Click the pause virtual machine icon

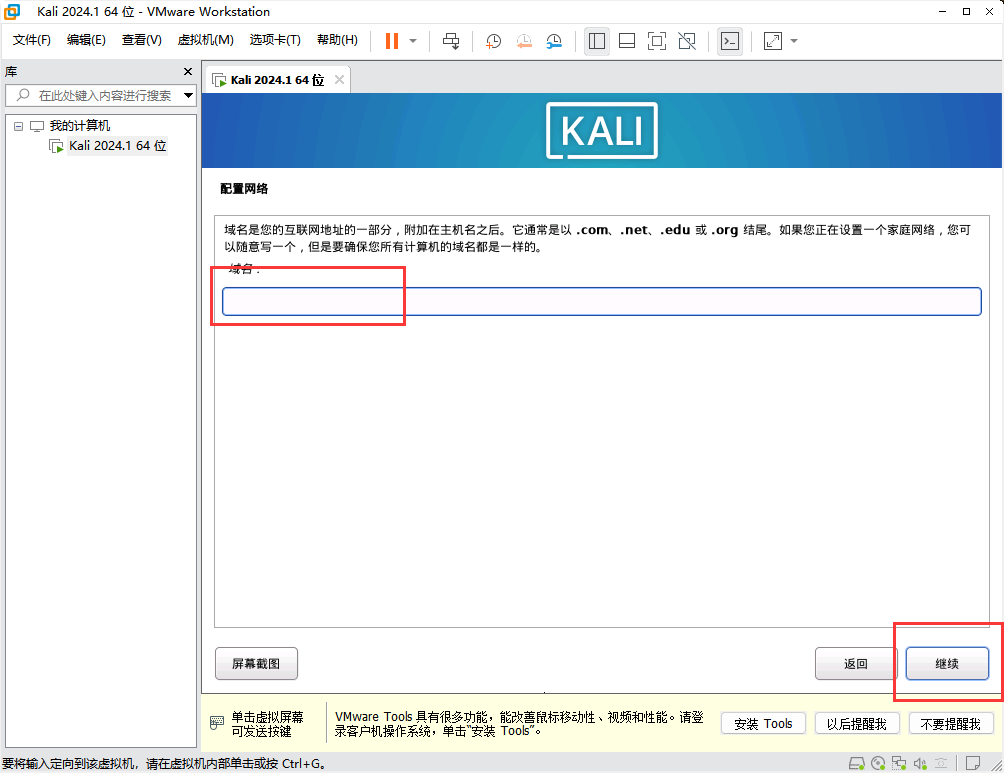pos(391,41)
